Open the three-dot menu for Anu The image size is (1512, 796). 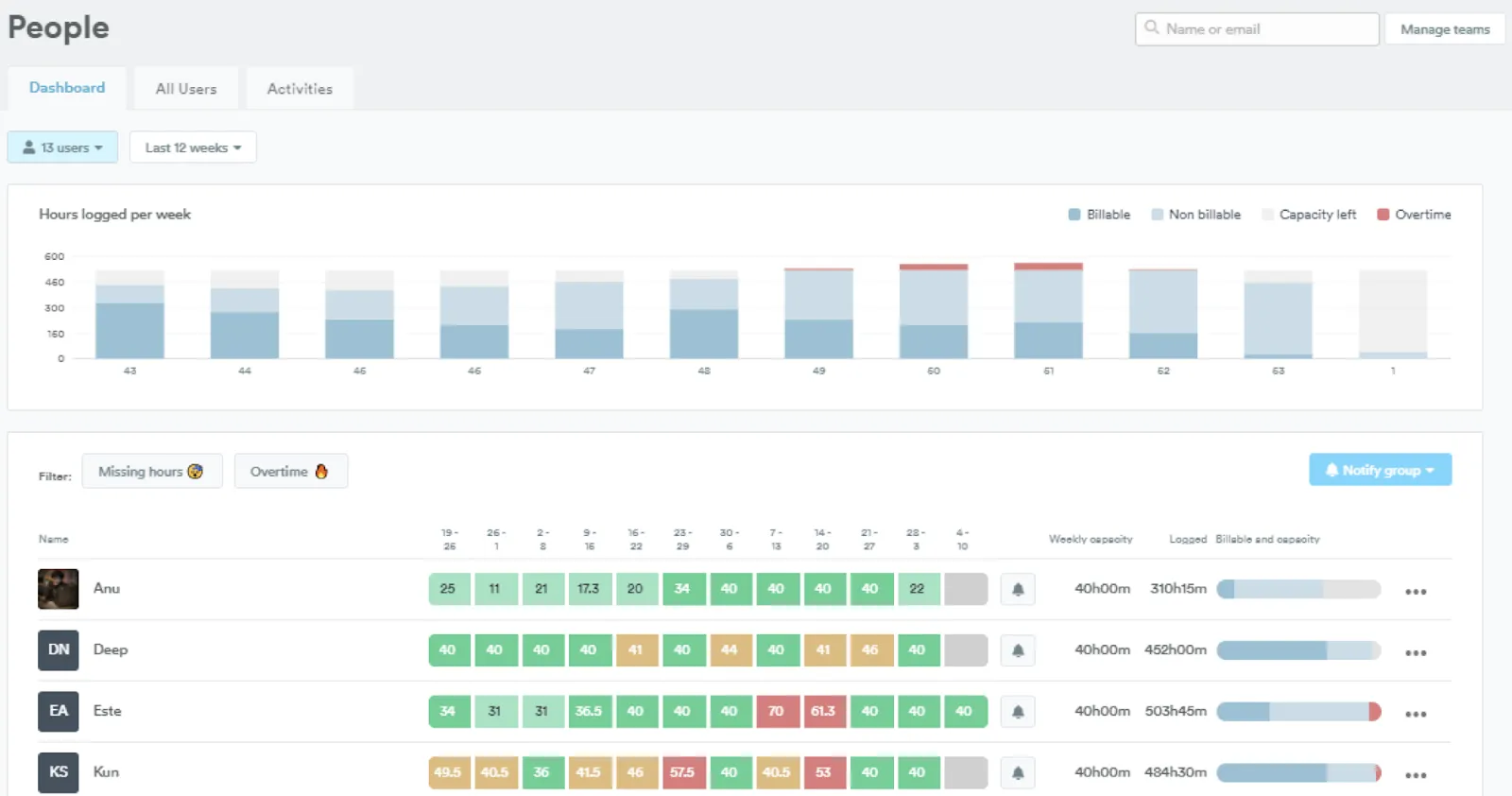point(1415,592)
